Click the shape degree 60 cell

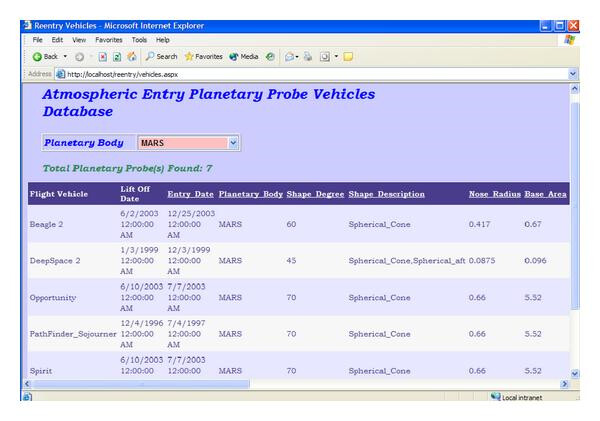click(x=291, y=224)
